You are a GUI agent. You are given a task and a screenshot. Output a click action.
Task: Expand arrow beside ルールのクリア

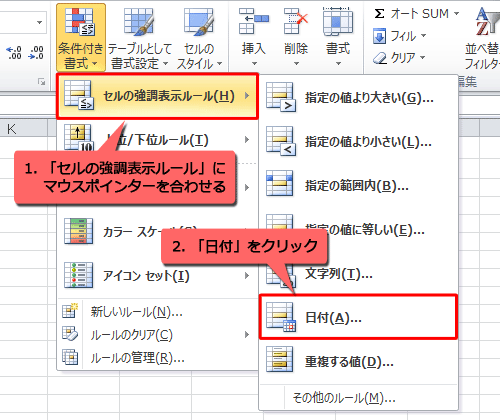[x=247, y=334]
